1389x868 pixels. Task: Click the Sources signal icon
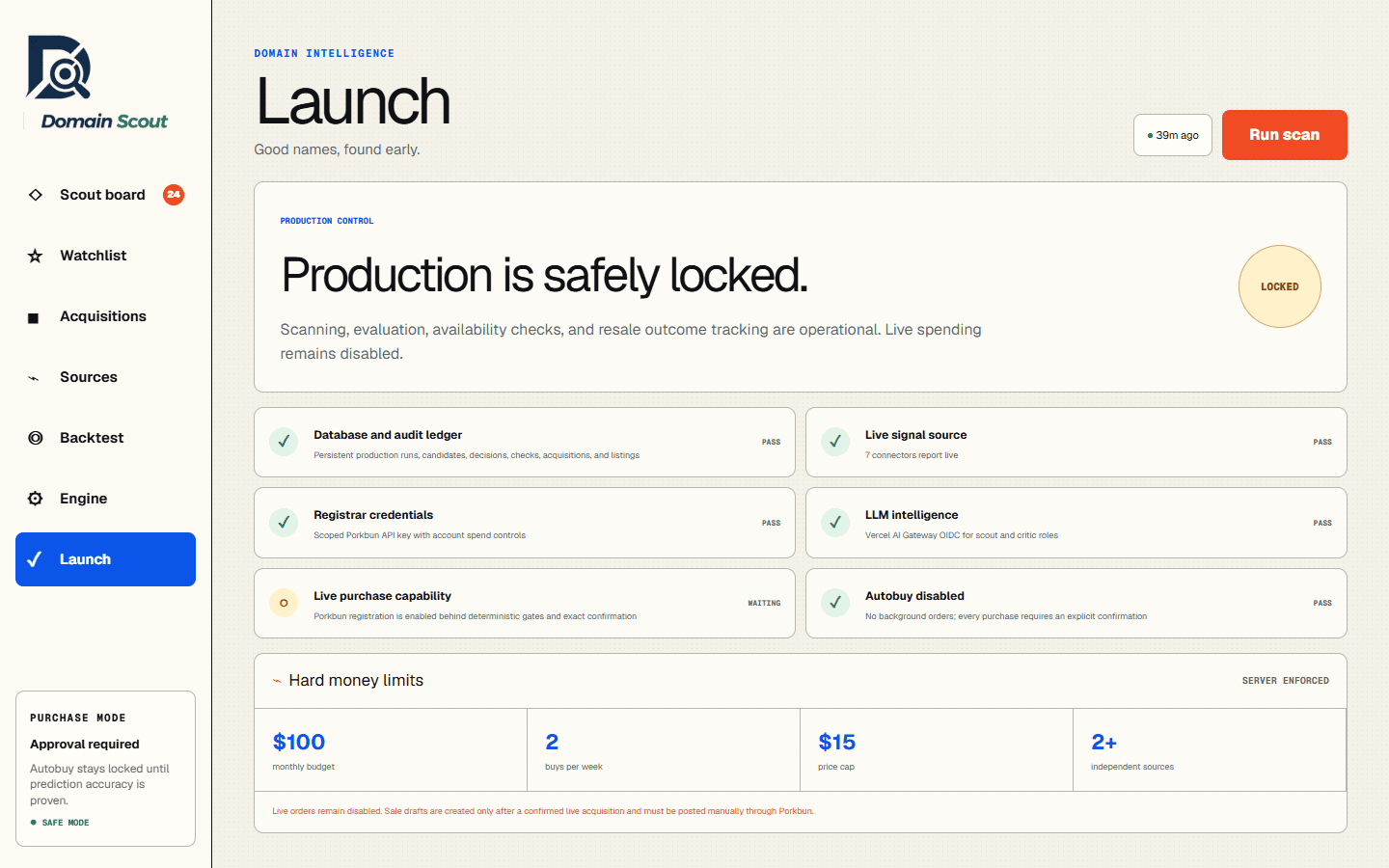(x=34, y=378)
